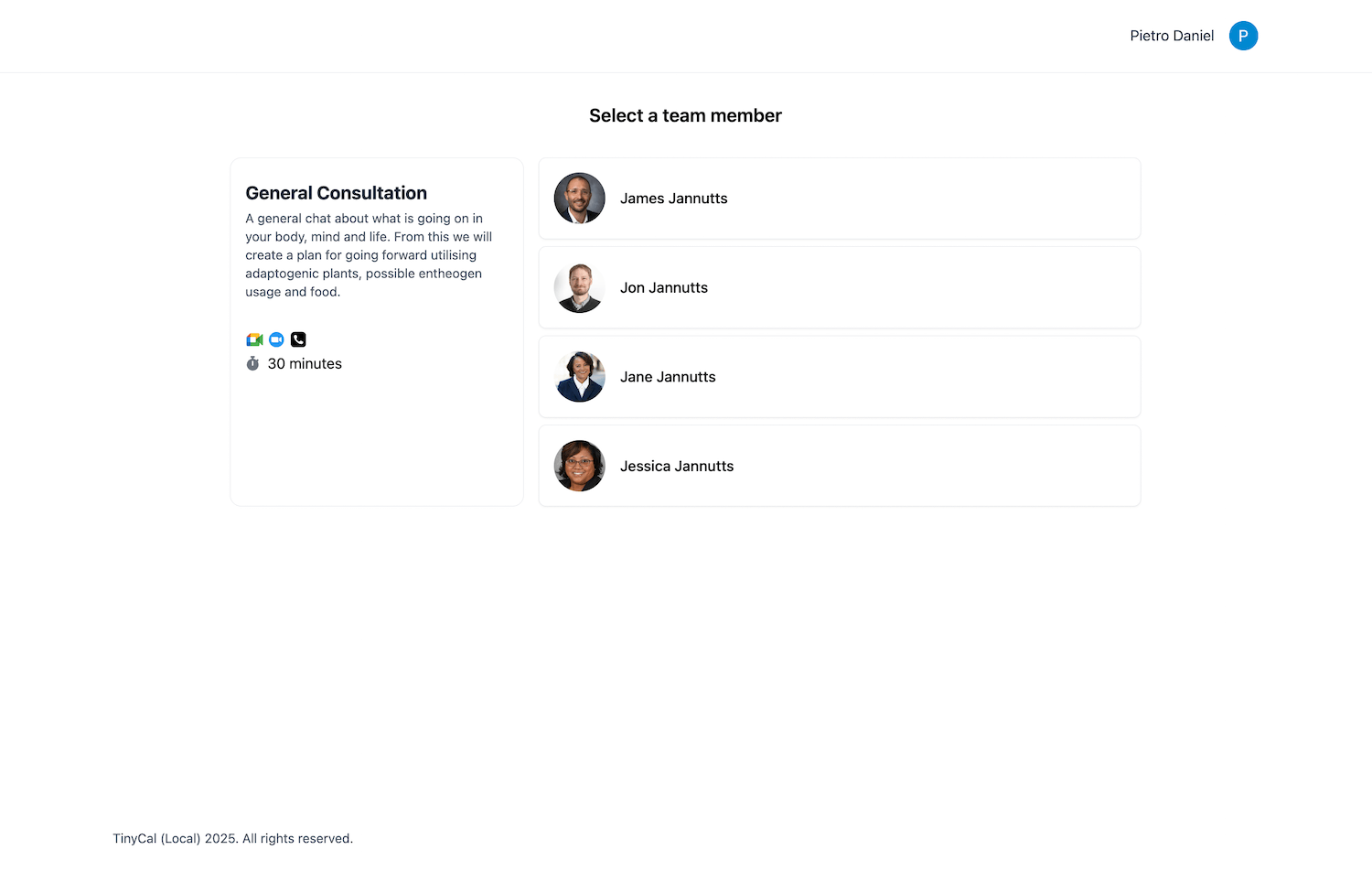Click Jane Jannutts' profile photo
The height and width of the screenshot is (871, 1372).
[580, 377]
